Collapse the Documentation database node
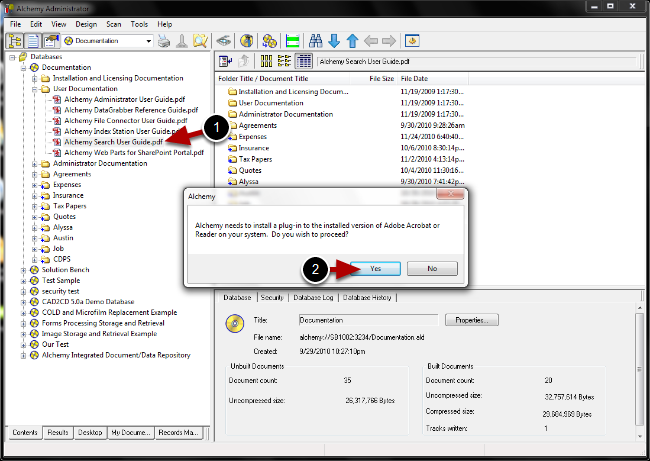Viewport: 650px width, 461px height. pyautogui.click(x=24, y=68)
